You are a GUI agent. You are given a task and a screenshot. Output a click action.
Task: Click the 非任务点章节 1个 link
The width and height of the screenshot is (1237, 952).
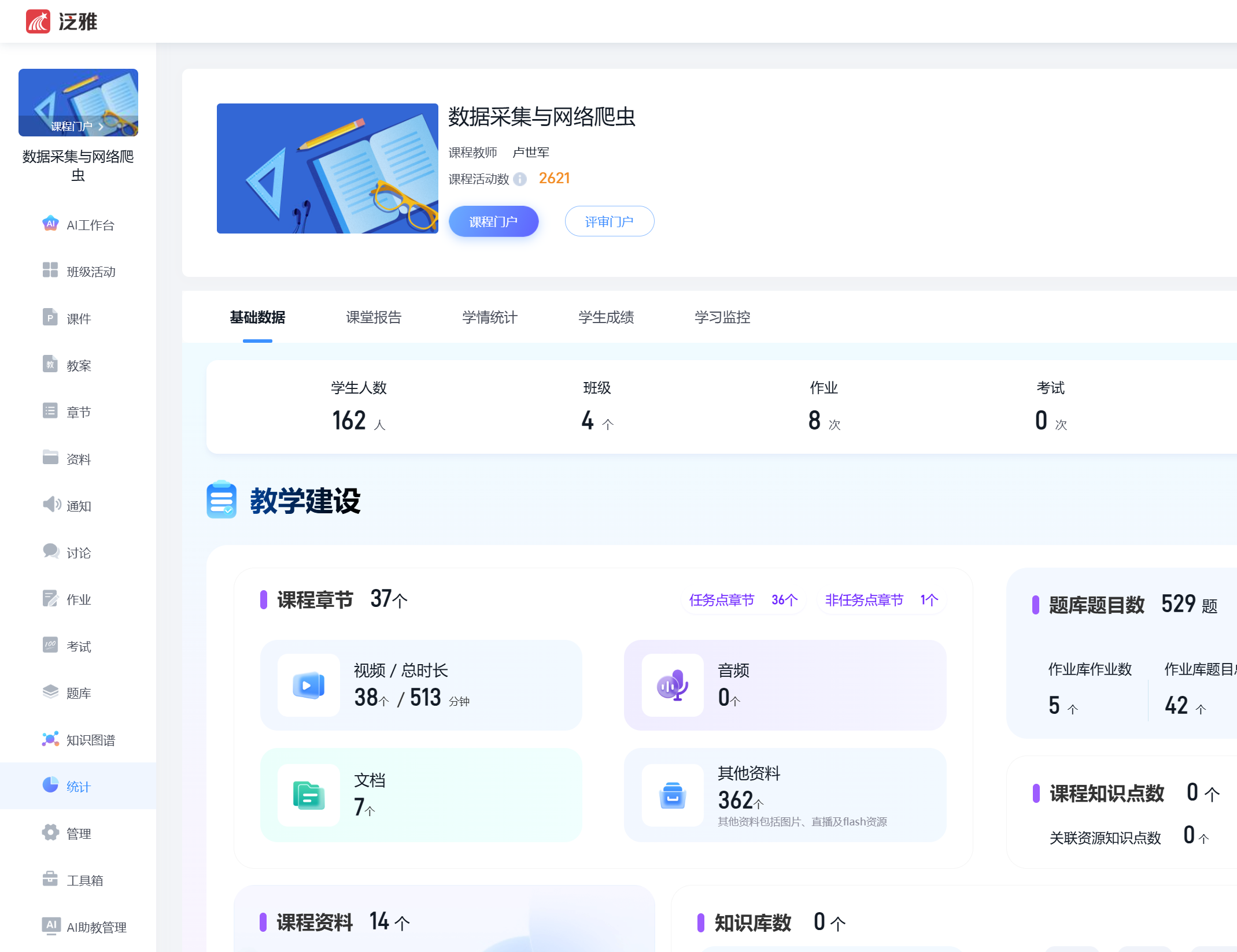[881, 600]
